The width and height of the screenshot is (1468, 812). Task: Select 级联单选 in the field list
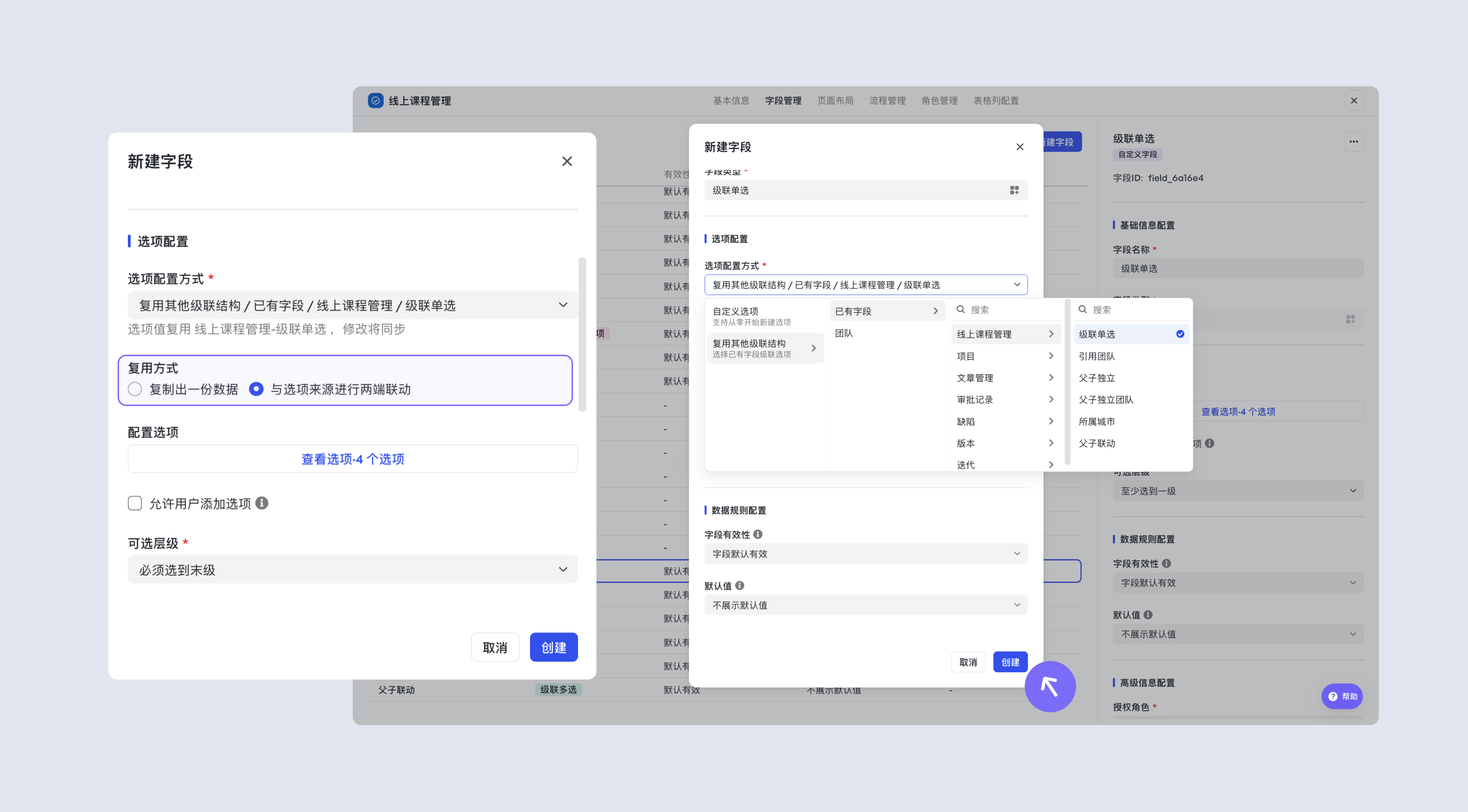pos(1131,334)
